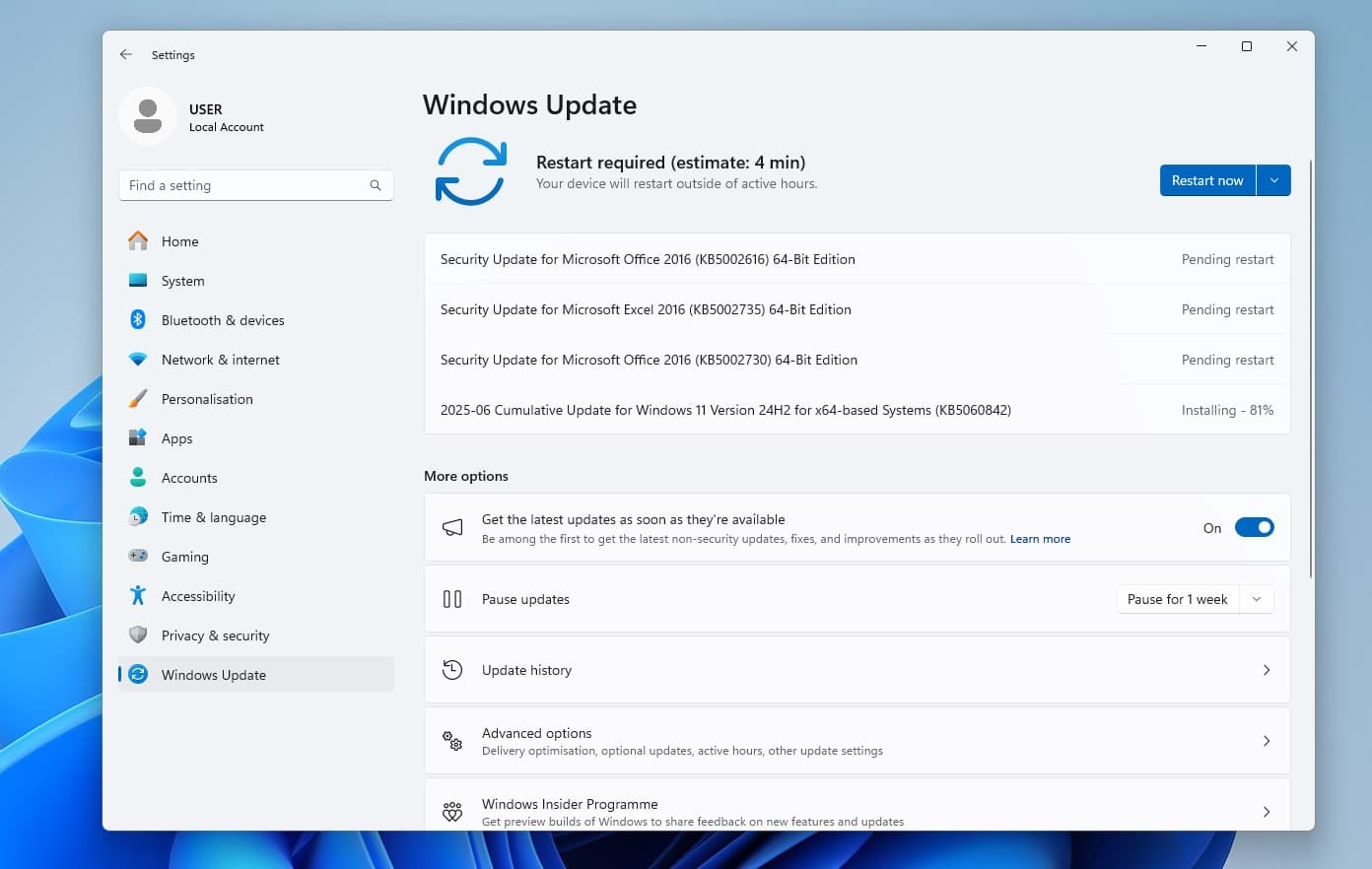Go to Time & language settings
This screenshot has width=1372, height=869.
(213, 517)
